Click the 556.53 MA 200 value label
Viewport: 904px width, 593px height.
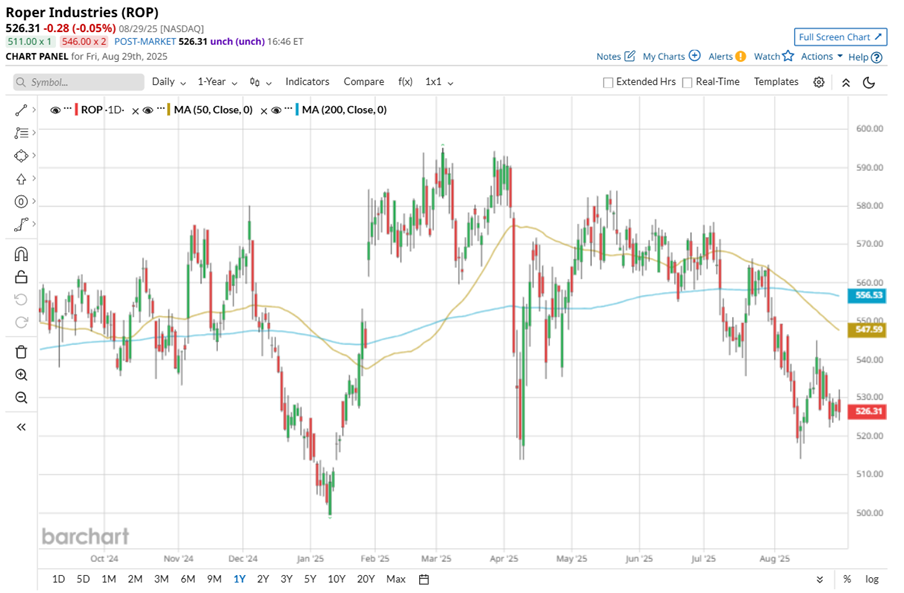pyautogui.click(x=867, y=296)
